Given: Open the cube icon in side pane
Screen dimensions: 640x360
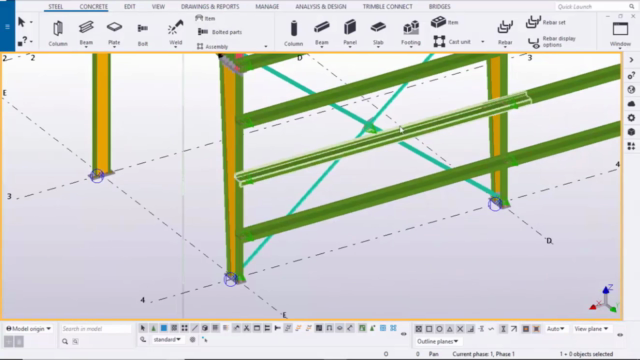Looking at the screenshot, I should pos(631,132).
